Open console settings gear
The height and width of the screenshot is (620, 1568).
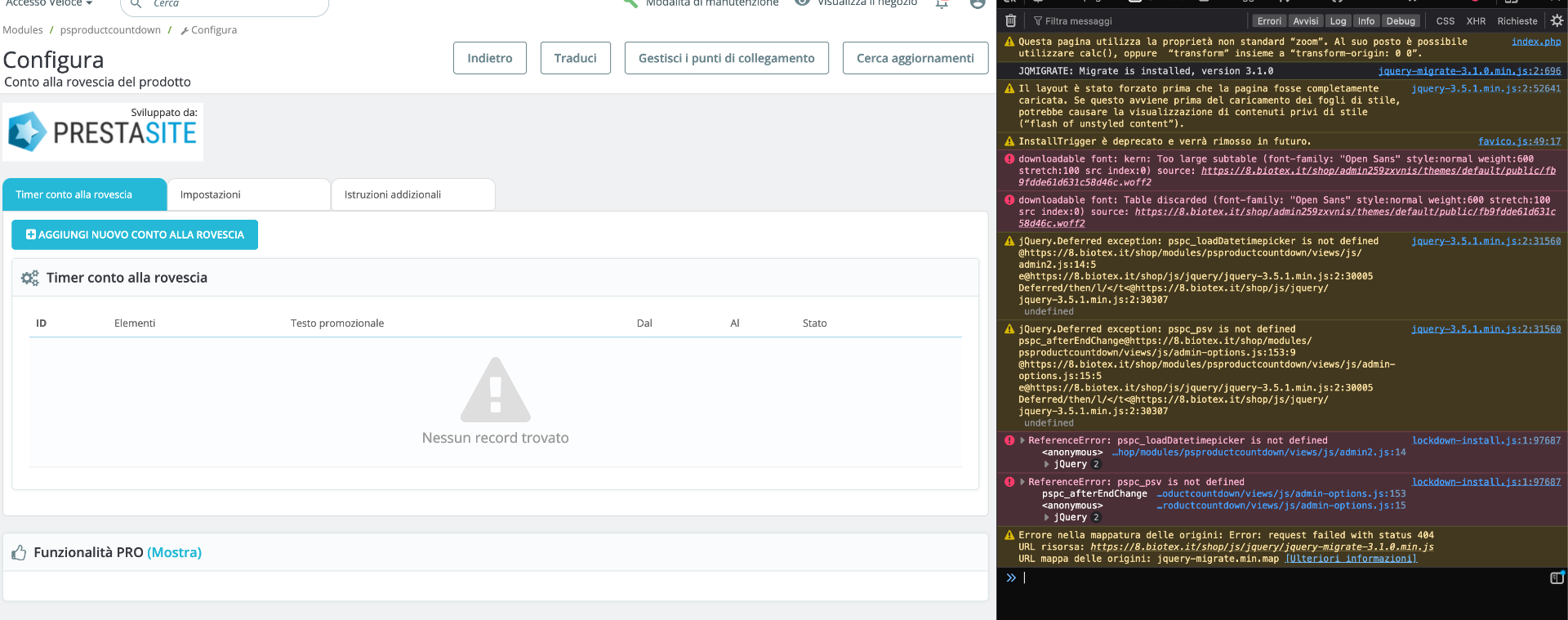[1557, 21]
